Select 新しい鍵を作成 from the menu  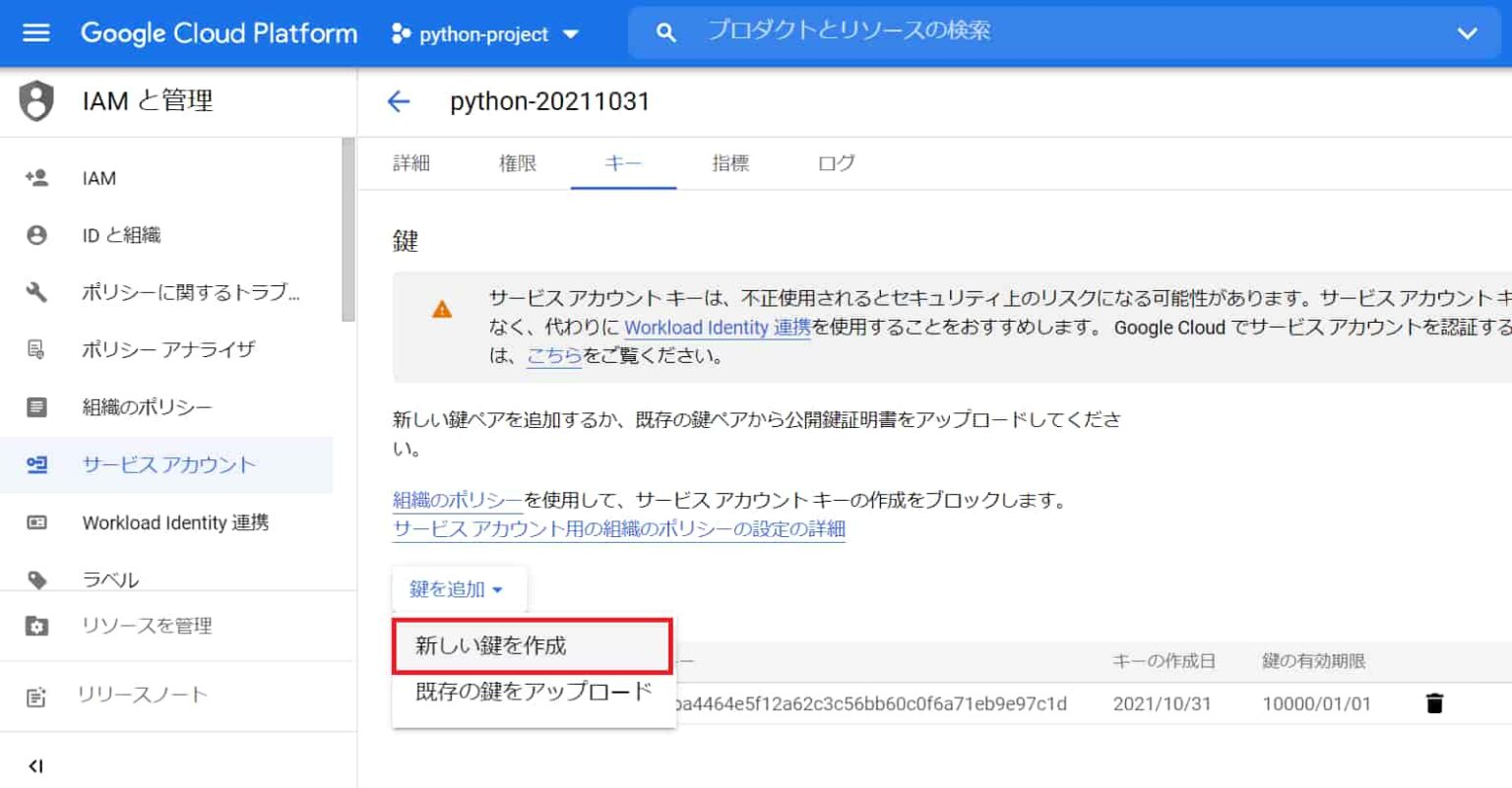click(x=532, y=645)
